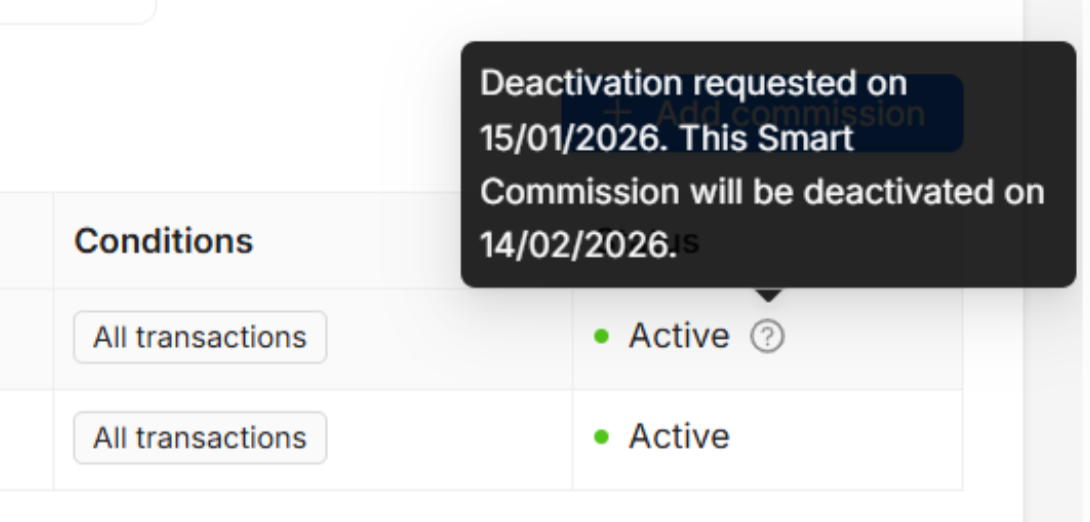Click the first row's Active status text

pyautogui.click(x=679, y=336)
